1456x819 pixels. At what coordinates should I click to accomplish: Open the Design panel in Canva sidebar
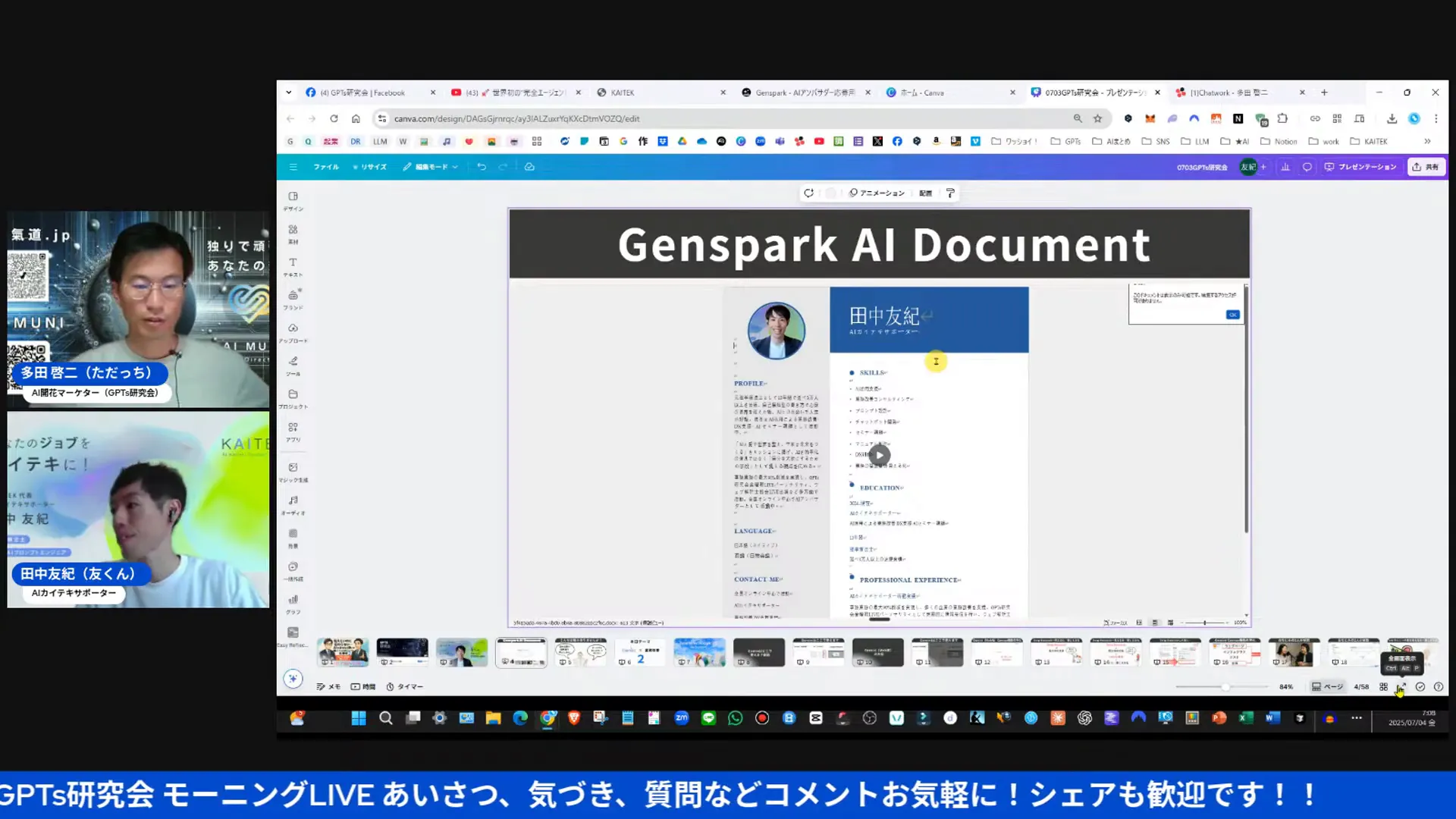pos(293,201)
